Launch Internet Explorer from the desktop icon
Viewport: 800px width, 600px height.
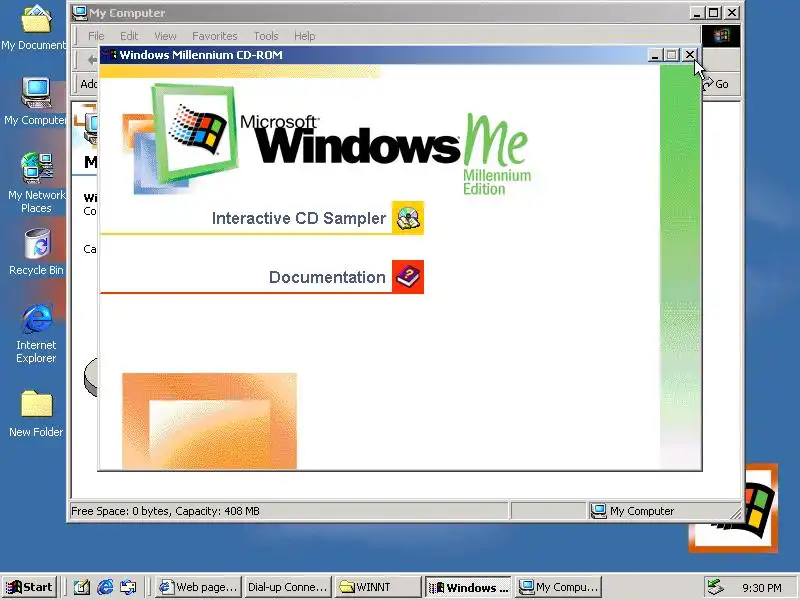[36, 334]
